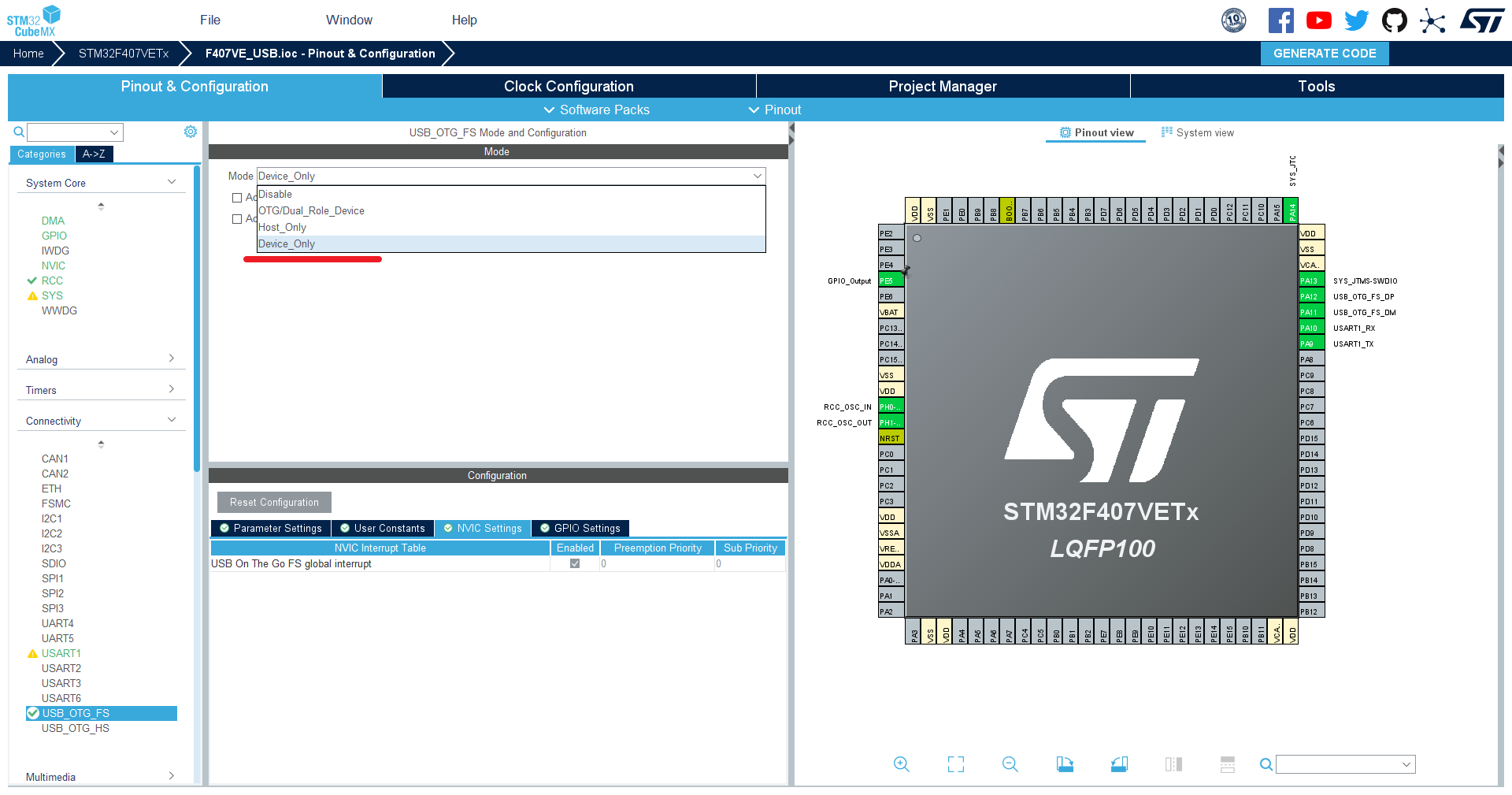Open the peripheral search combo box
The image size is (1512, 795).
[x=76, y=132]
